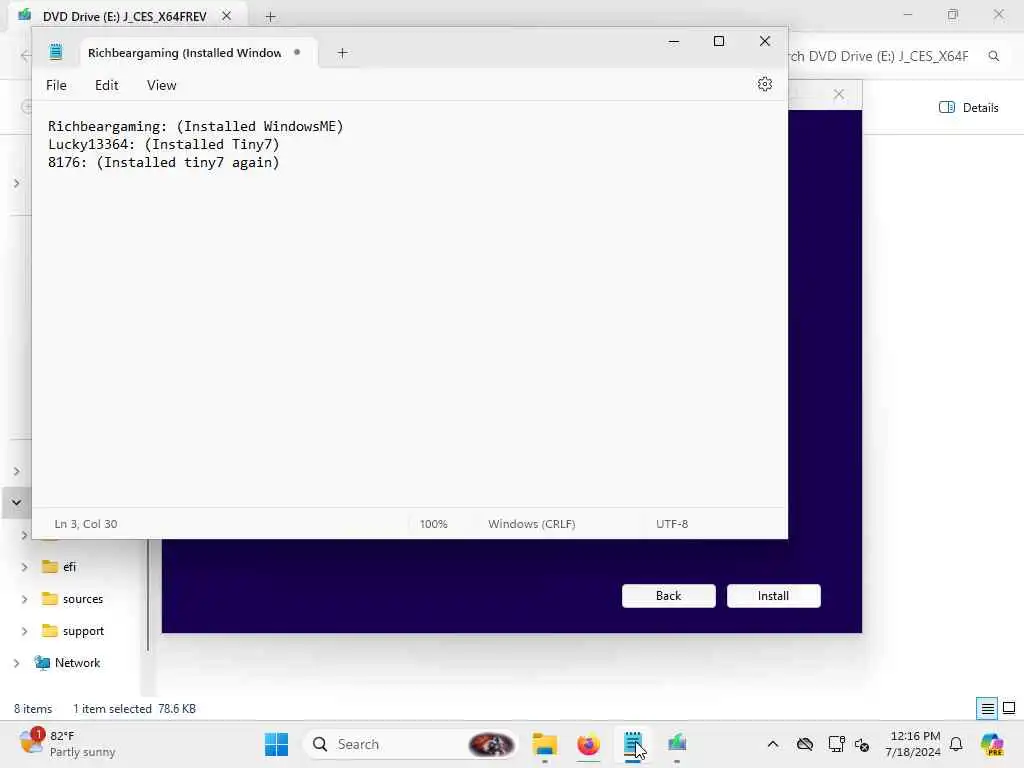This screenshot has height=768, width=1024.
Task: Select the sources folder
Action: click(x=72, y=599)
